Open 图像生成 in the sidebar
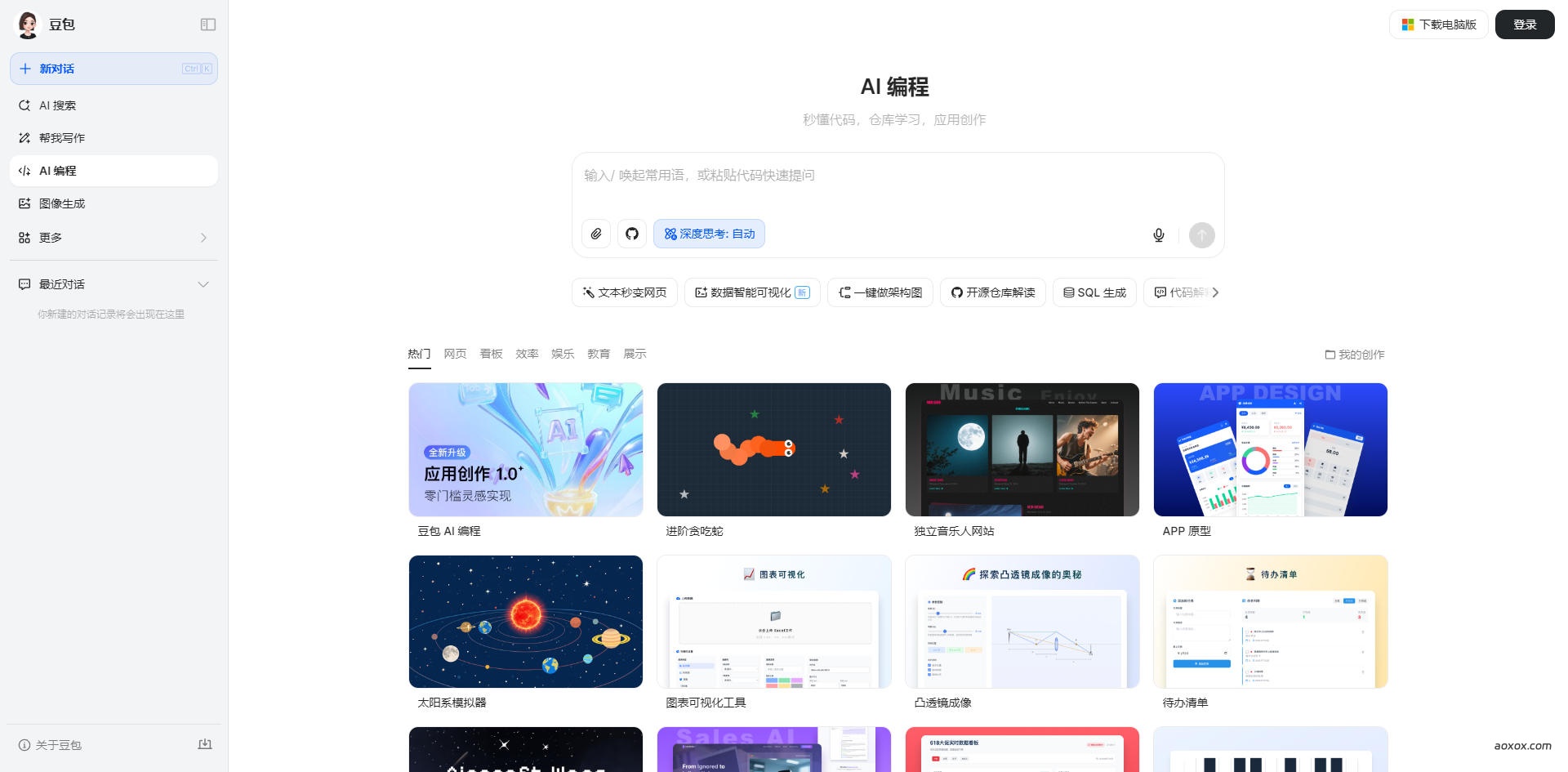The width and height of the screenshot is (1568, 772). 114,203
